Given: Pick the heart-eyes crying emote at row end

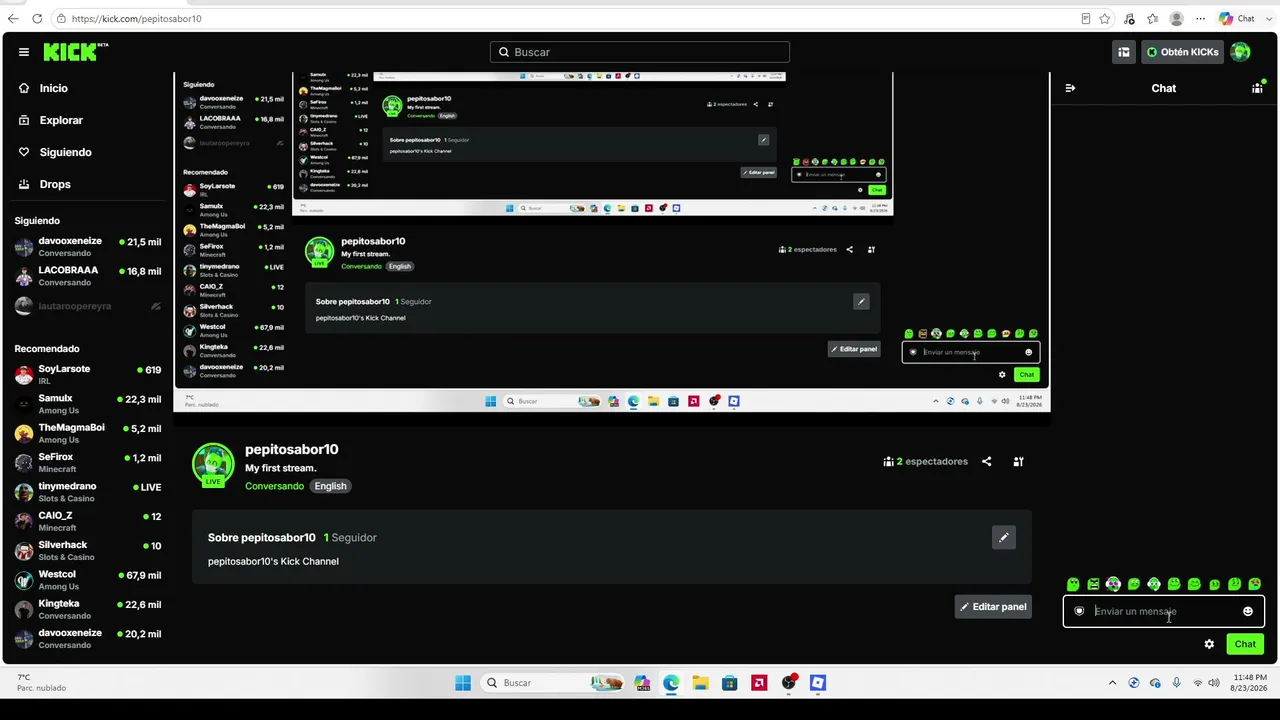Looking at the screenshot, I should coord(1255,584).
